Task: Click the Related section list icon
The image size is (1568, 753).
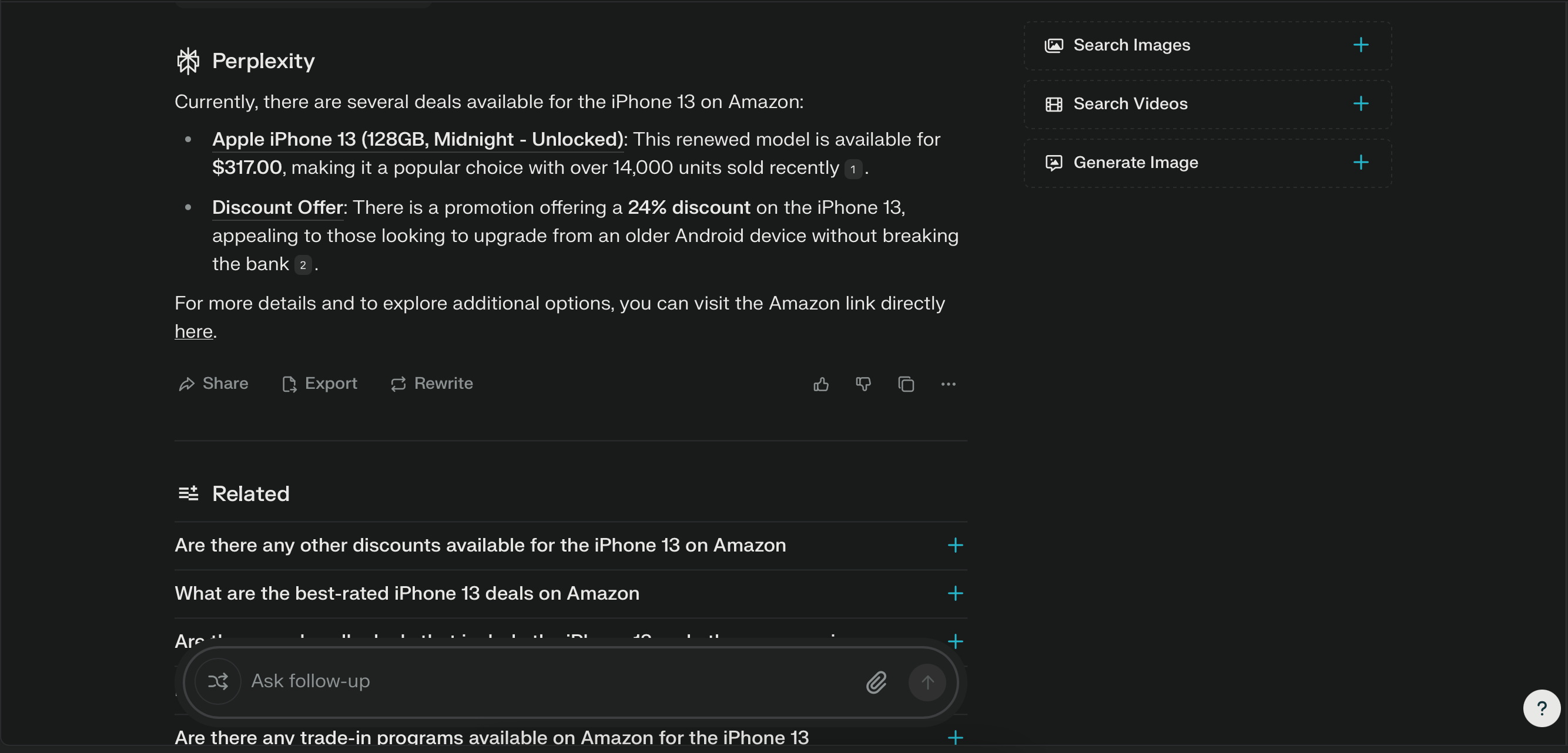Action: (x=188, y=493)
